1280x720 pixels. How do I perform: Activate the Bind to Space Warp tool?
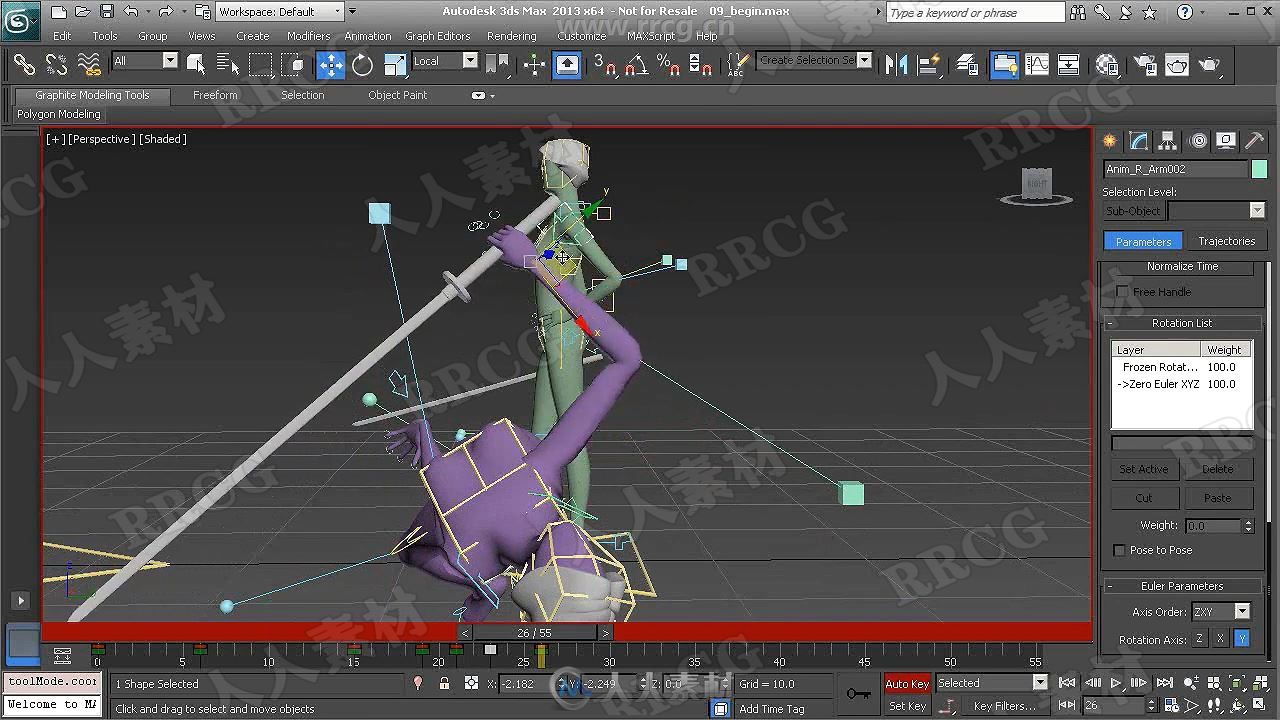90,65
